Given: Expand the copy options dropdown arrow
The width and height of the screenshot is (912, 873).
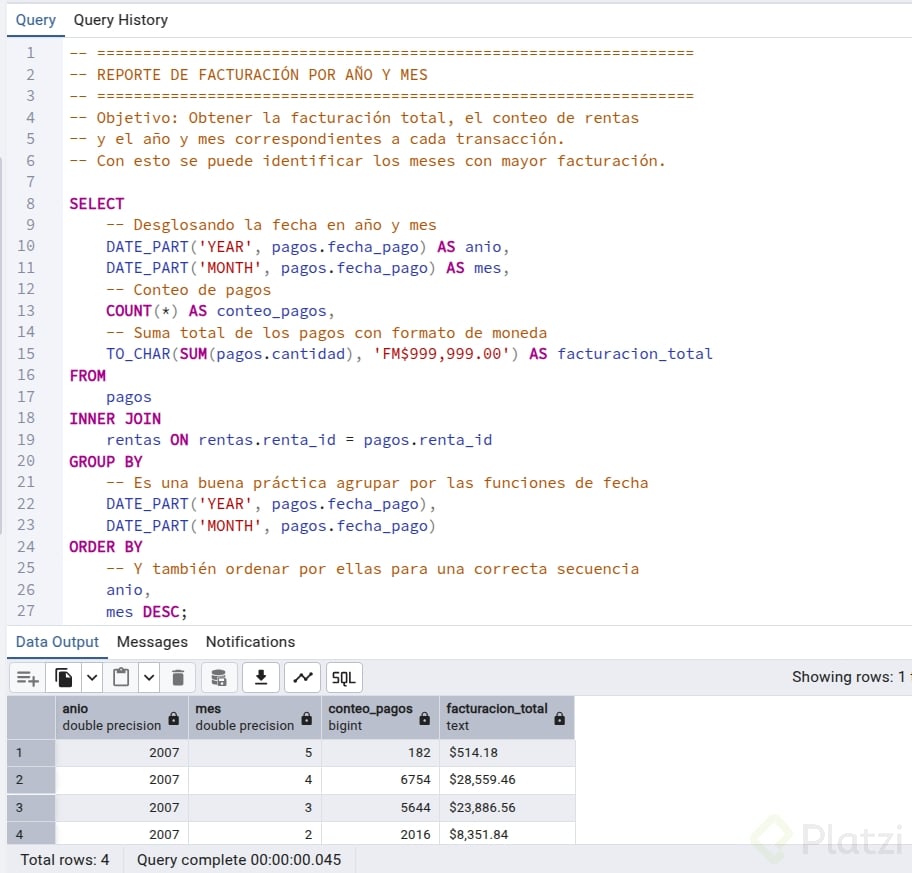Looking at the screenshot, I should tap(92, 678).
